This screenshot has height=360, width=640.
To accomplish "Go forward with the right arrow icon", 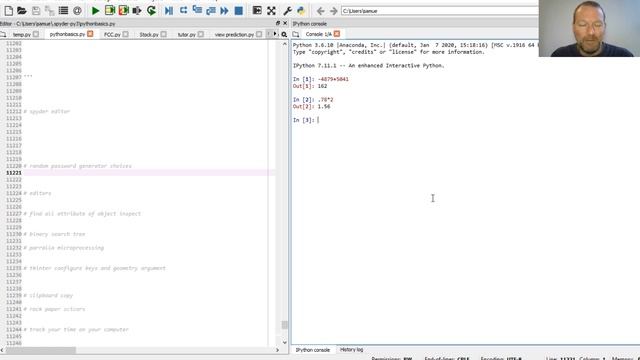I will point(334,11).
